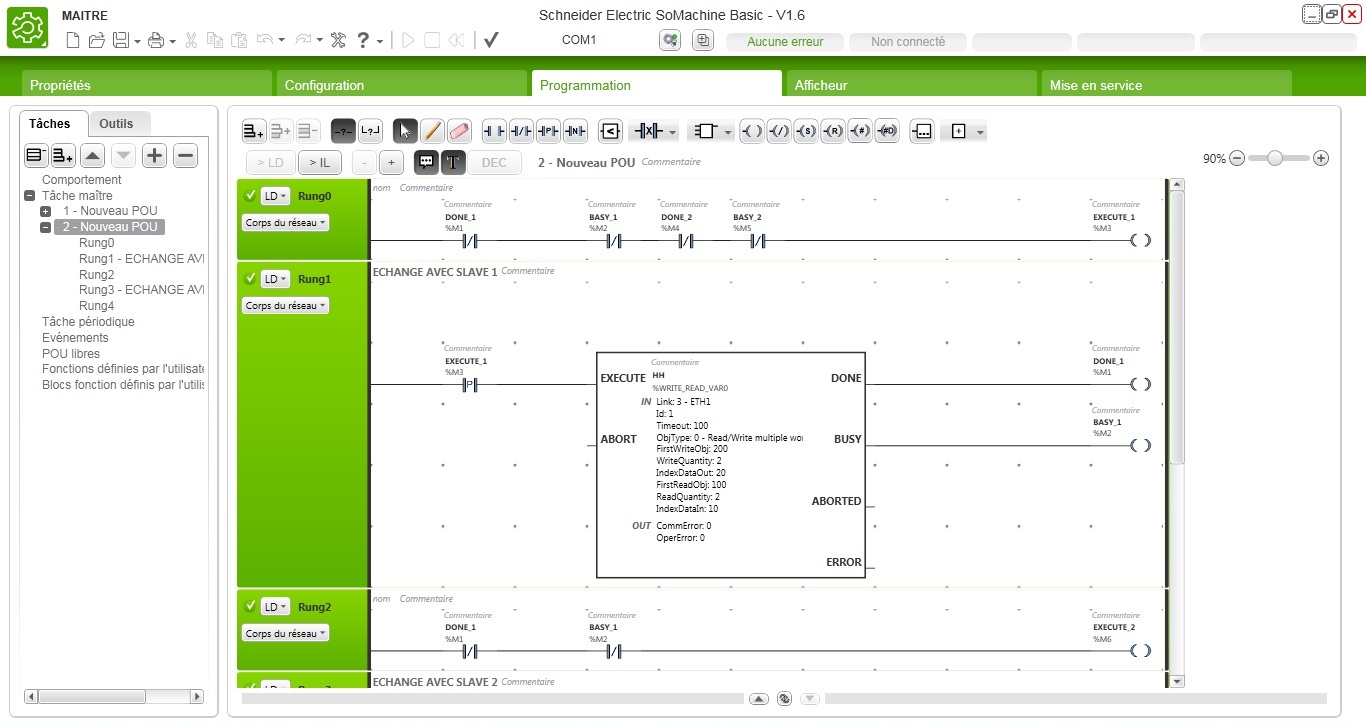Insert a comparison block
The image size is (1366, 728).
pos(611,131)
